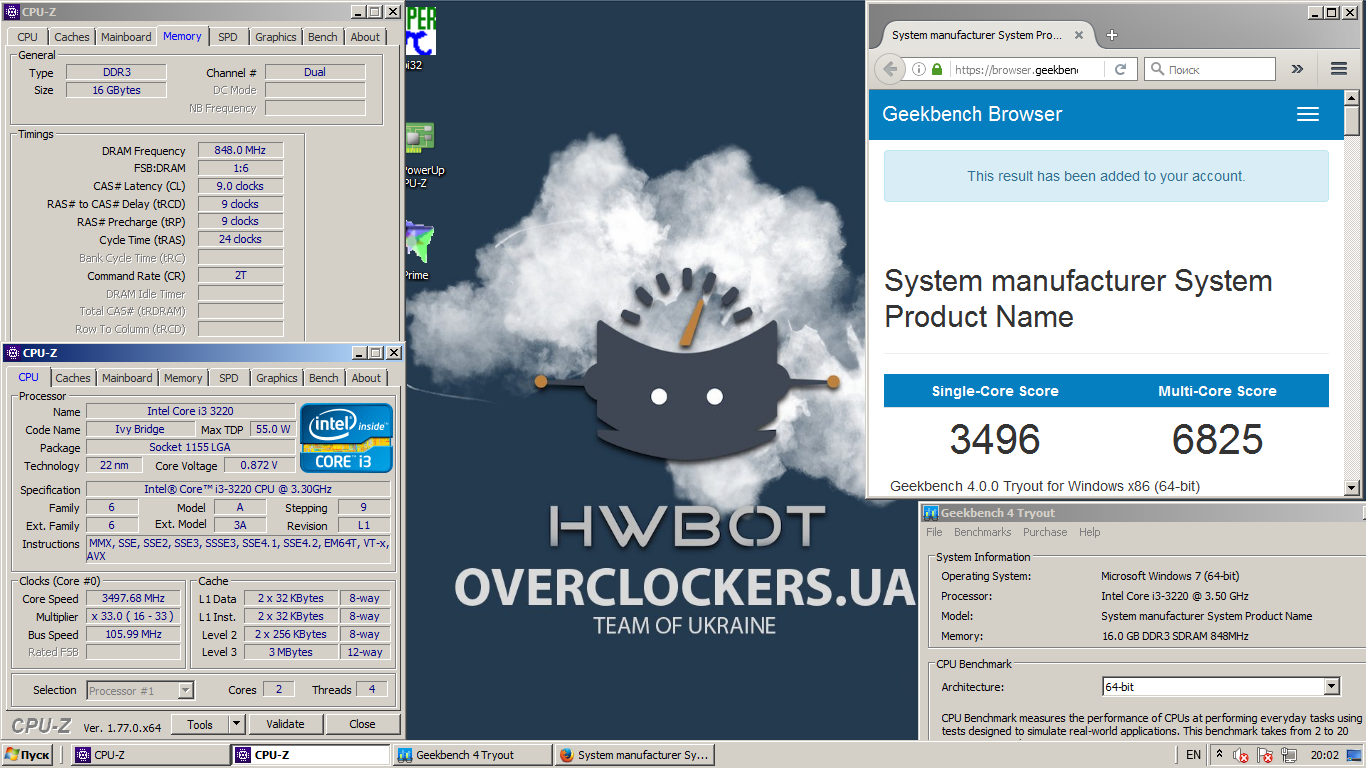Viewport: 1366px width, 768px height.
Task: Click the taskbar clock showing 20:02
Action: click(x=1324, y=755)
